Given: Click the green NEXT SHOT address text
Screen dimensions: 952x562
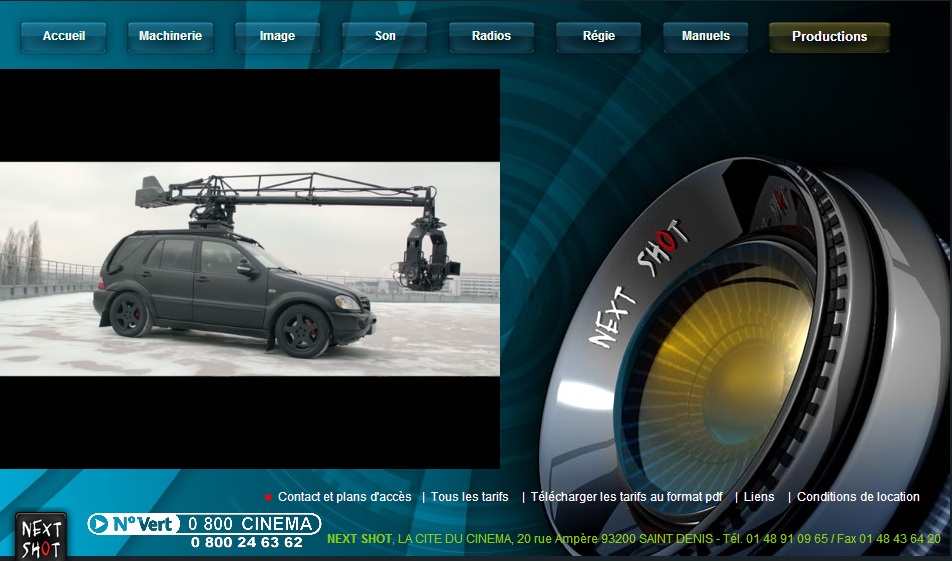Looking at the screenshot, I should 359,539.
